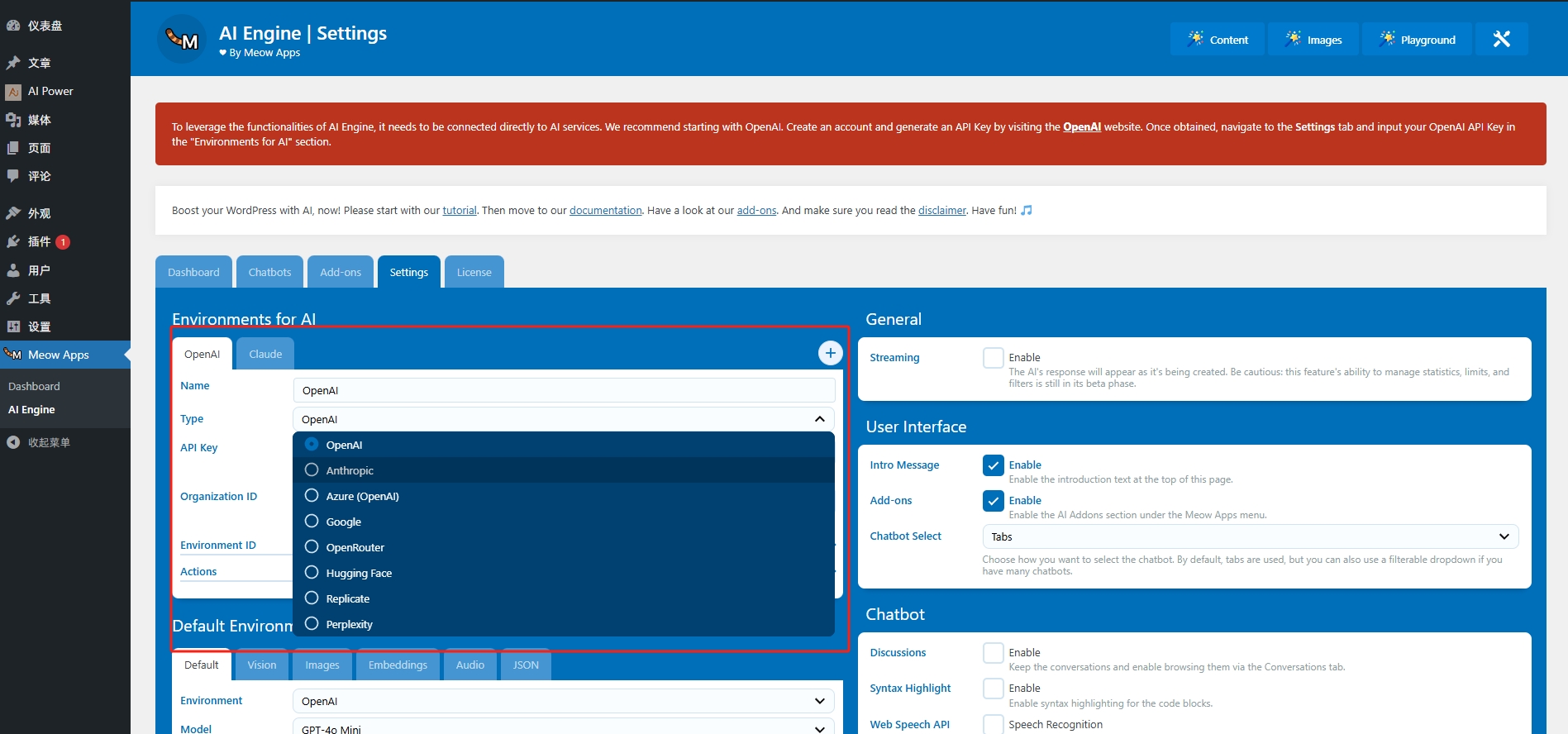This screenshot has width=1568, height=734.
Task: Select Perplexity radio option
Action: 312,623
